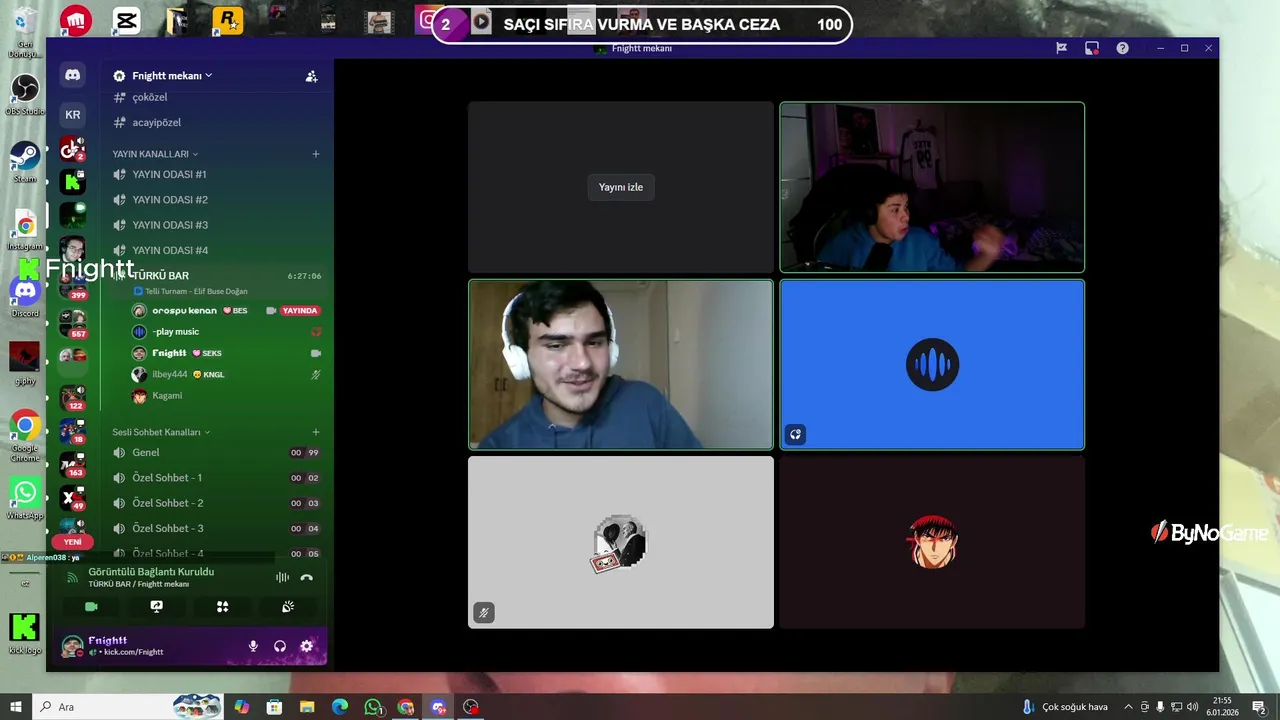The image size is (1280, 720).
Task: Click the YENI new mentions pill
Action: [72, 541]
